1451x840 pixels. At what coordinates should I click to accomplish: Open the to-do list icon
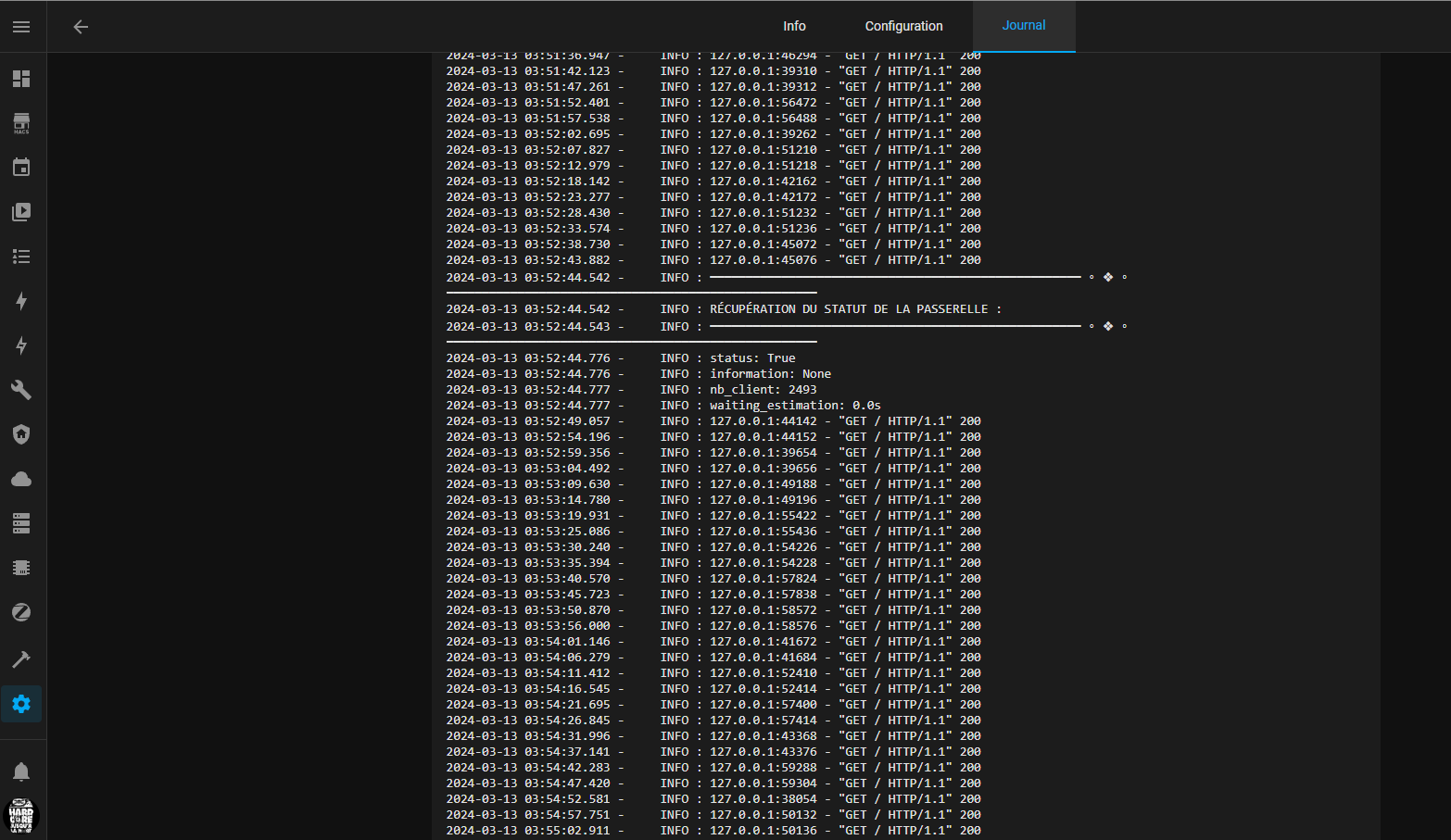(x=21, y=257)
